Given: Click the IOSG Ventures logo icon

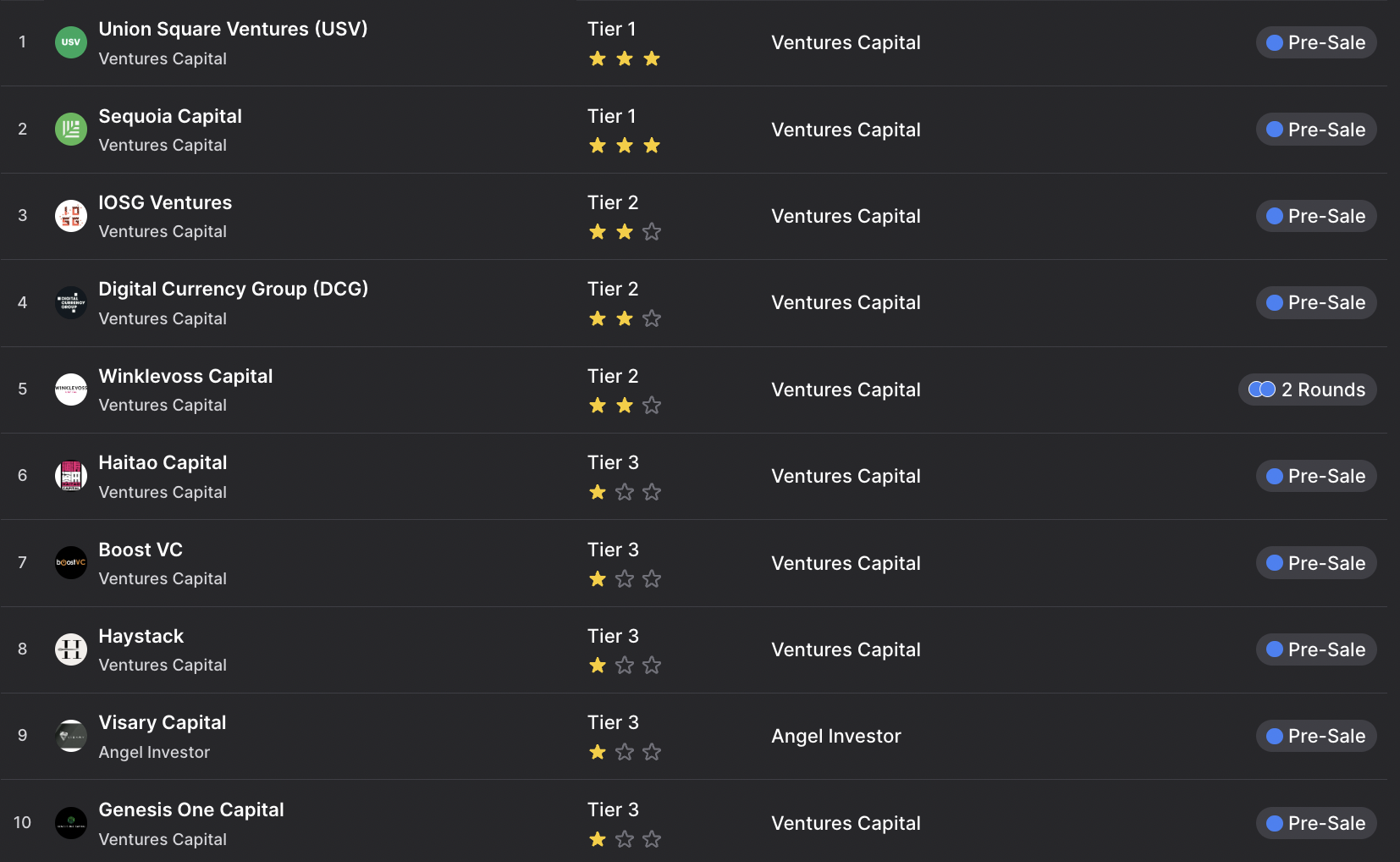Looking at the screenshot, I should click(71, 216).
